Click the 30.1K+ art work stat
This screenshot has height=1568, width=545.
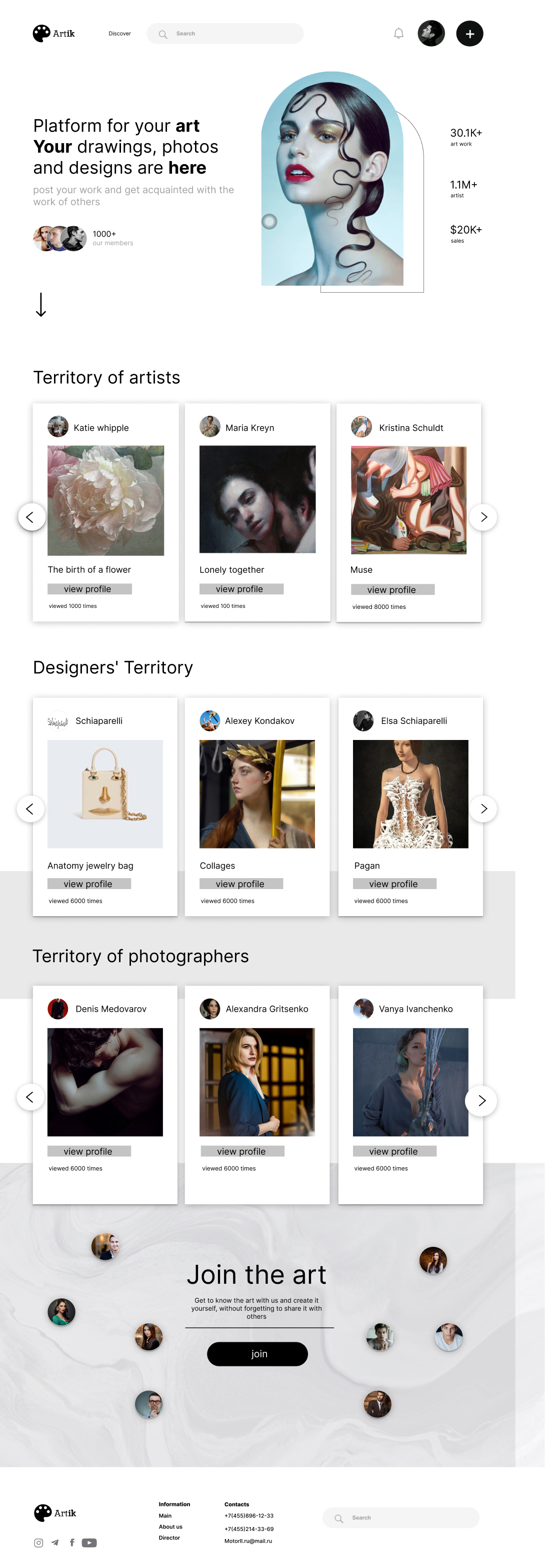click(466, 137)
